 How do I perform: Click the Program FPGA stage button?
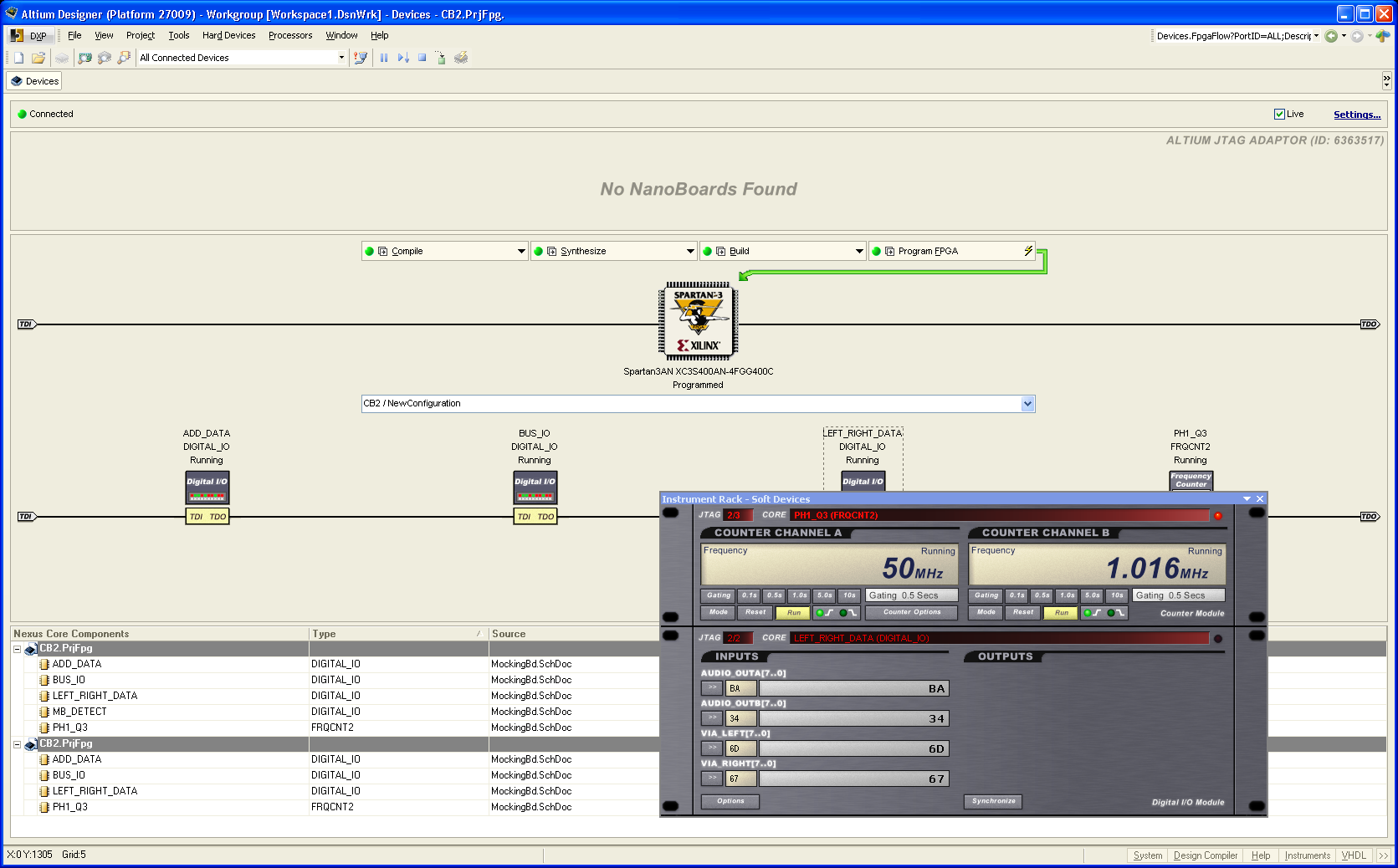coord(952,251)
